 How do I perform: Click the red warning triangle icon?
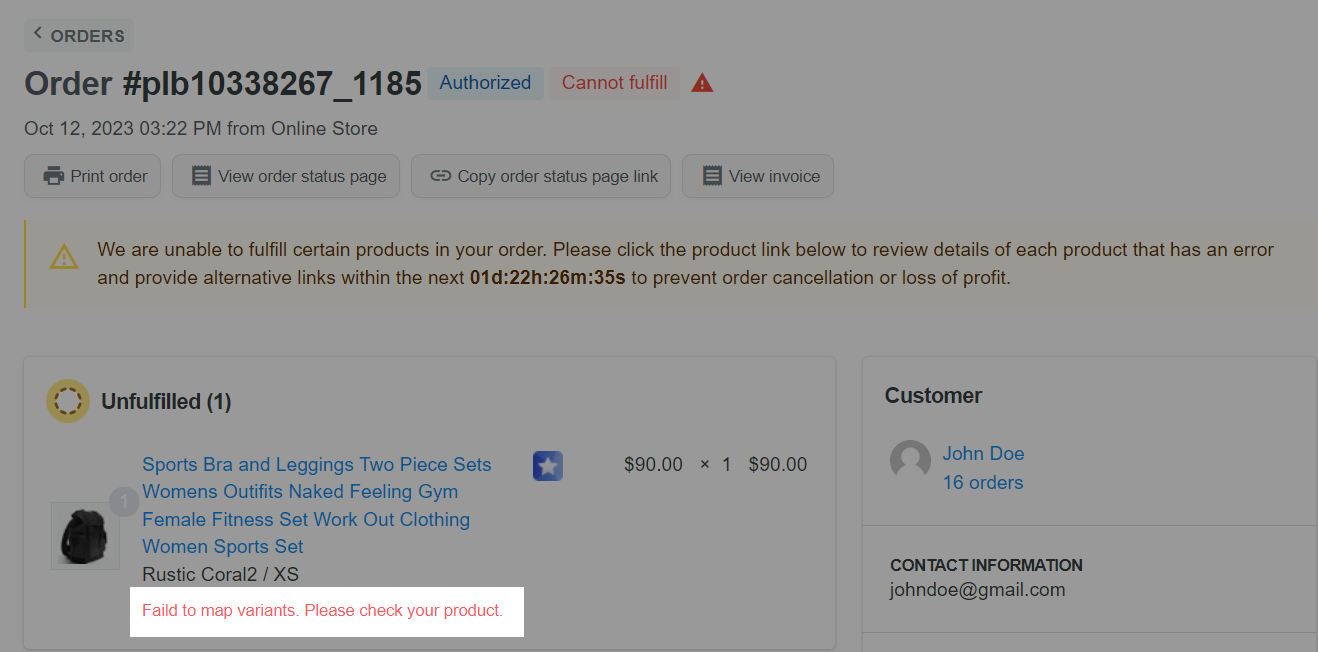click(x=702, y=83)
